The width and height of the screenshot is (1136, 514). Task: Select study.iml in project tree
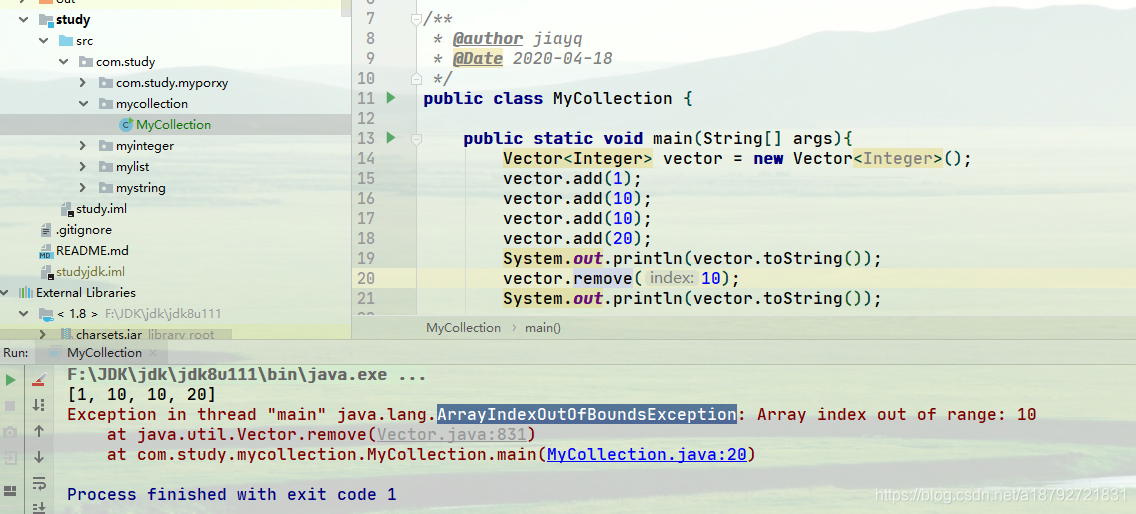(x=101, y=209)
